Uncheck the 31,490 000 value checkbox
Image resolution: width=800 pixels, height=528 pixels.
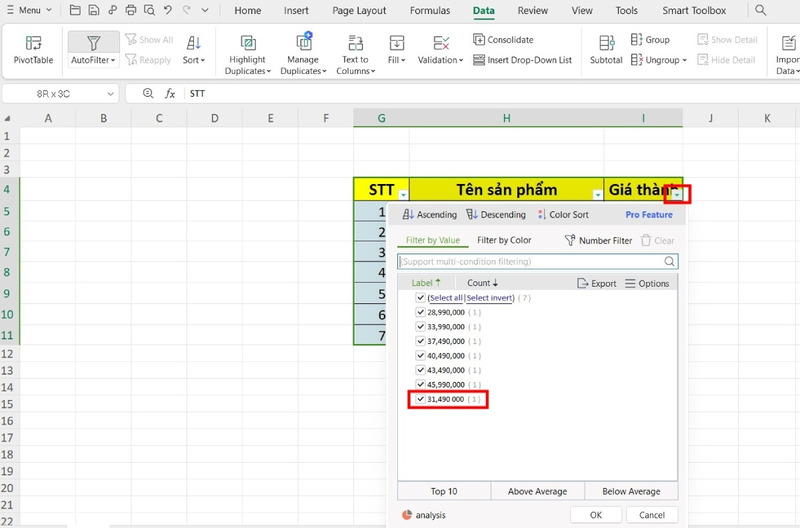pyautogui.click(x=420, y=399)
